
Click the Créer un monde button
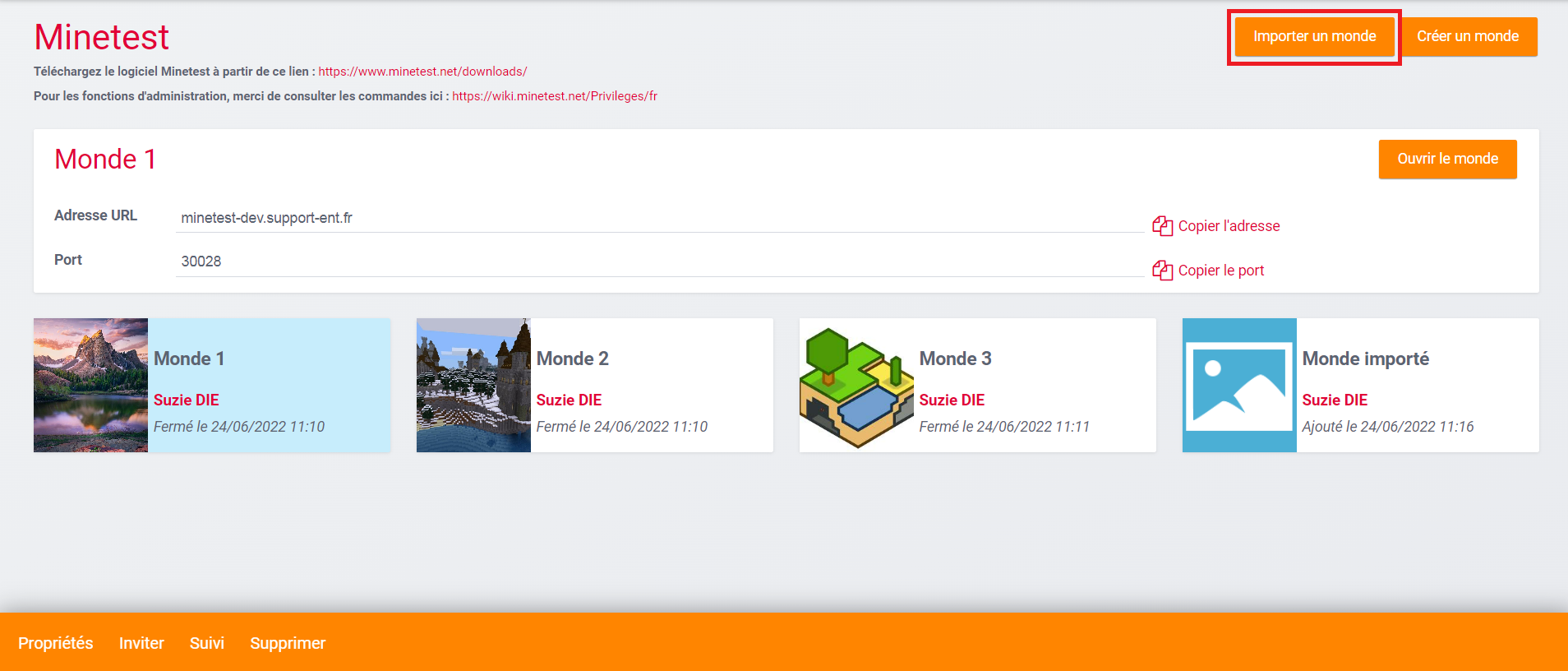coord(1467,37)
